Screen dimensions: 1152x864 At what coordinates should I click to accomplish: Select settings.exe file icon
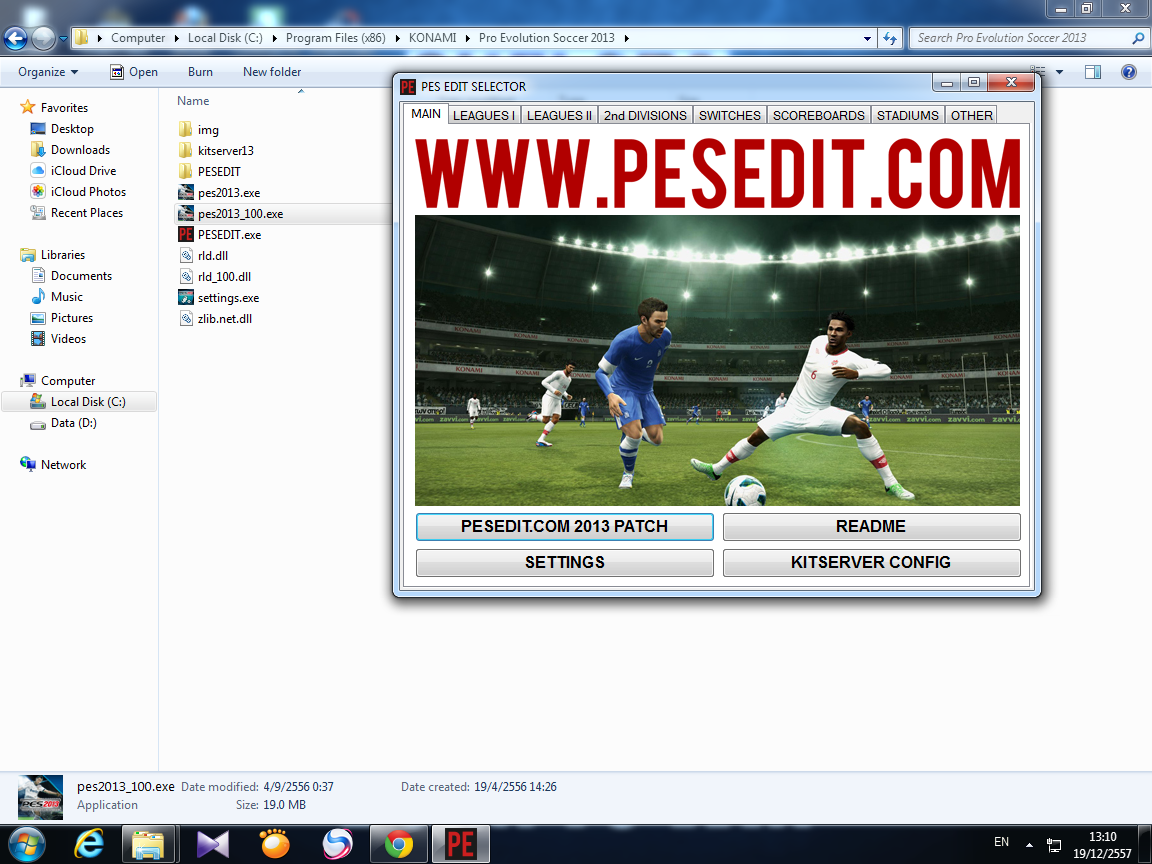point(185,298)
